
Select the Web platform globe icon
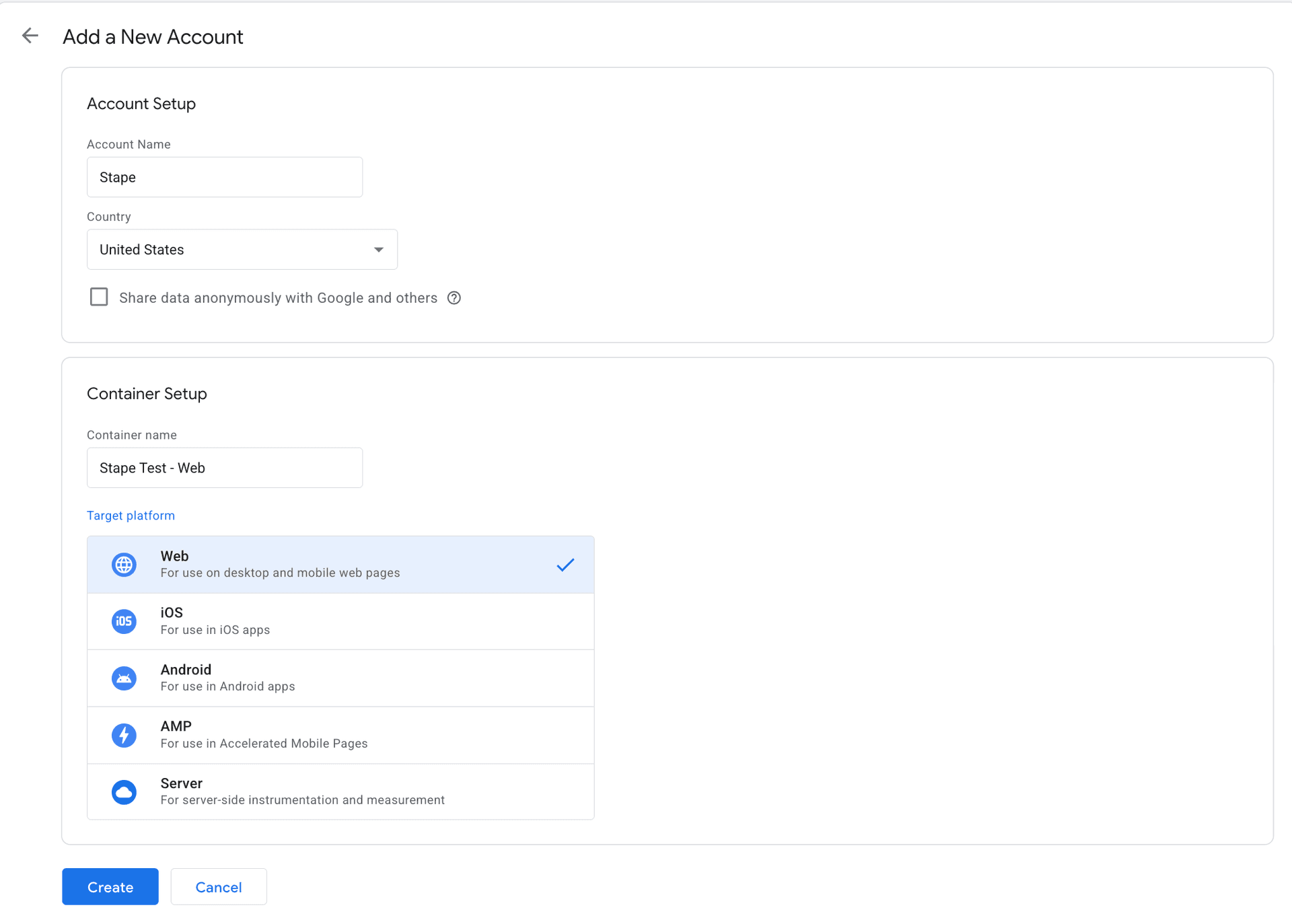click(x=124, y=564)
